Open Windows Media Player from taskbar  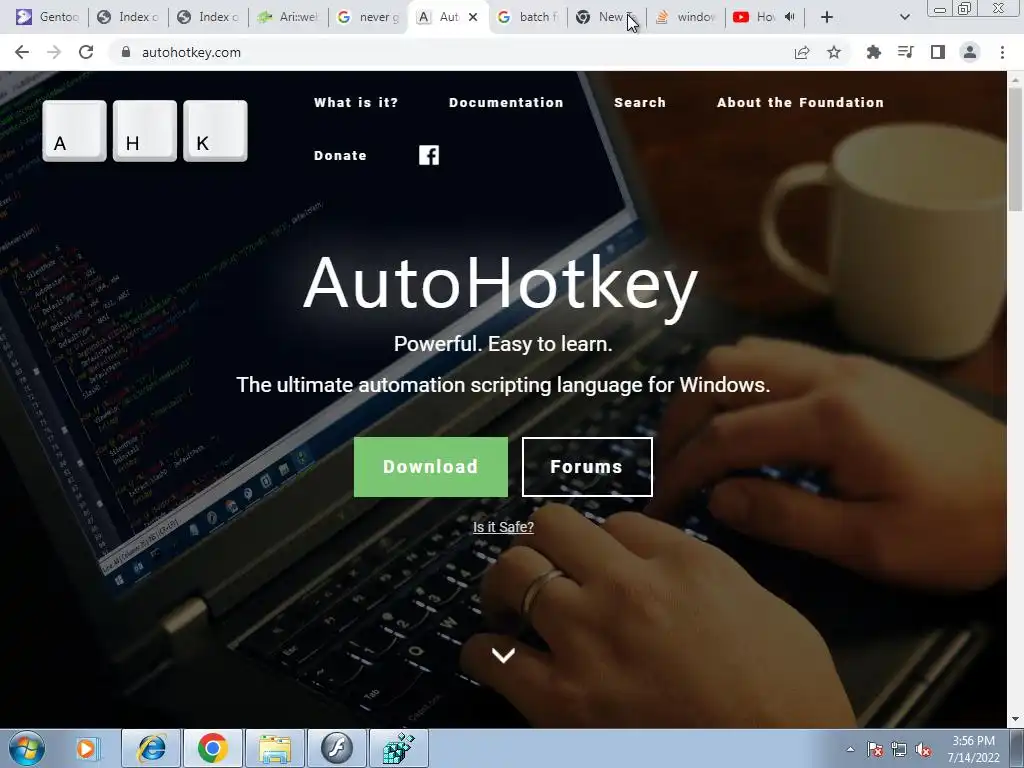click(x=86, y=748)
